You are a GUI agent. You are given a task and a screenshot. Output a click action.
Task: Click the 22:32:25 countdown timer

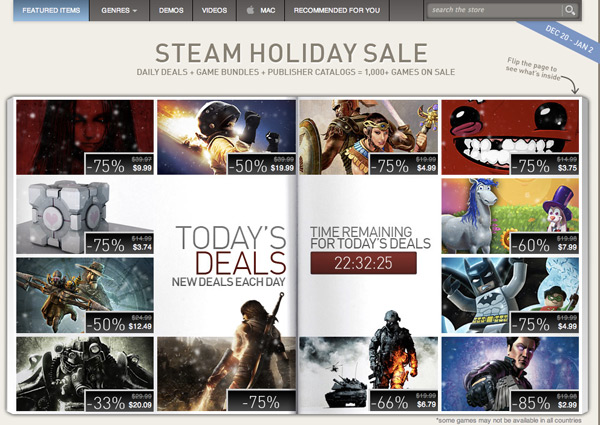point(363,263)
